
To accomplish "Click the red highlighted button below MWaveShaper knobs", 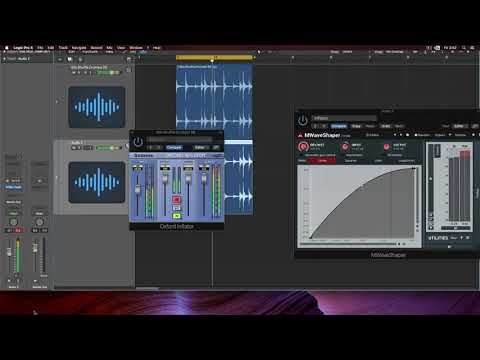I will pyautogui.click(x=322, y=161).
